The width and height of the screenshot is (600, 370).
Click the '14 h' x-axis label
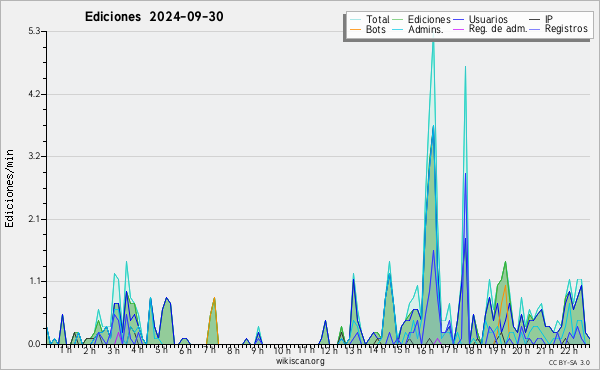(x=377, y=350)
